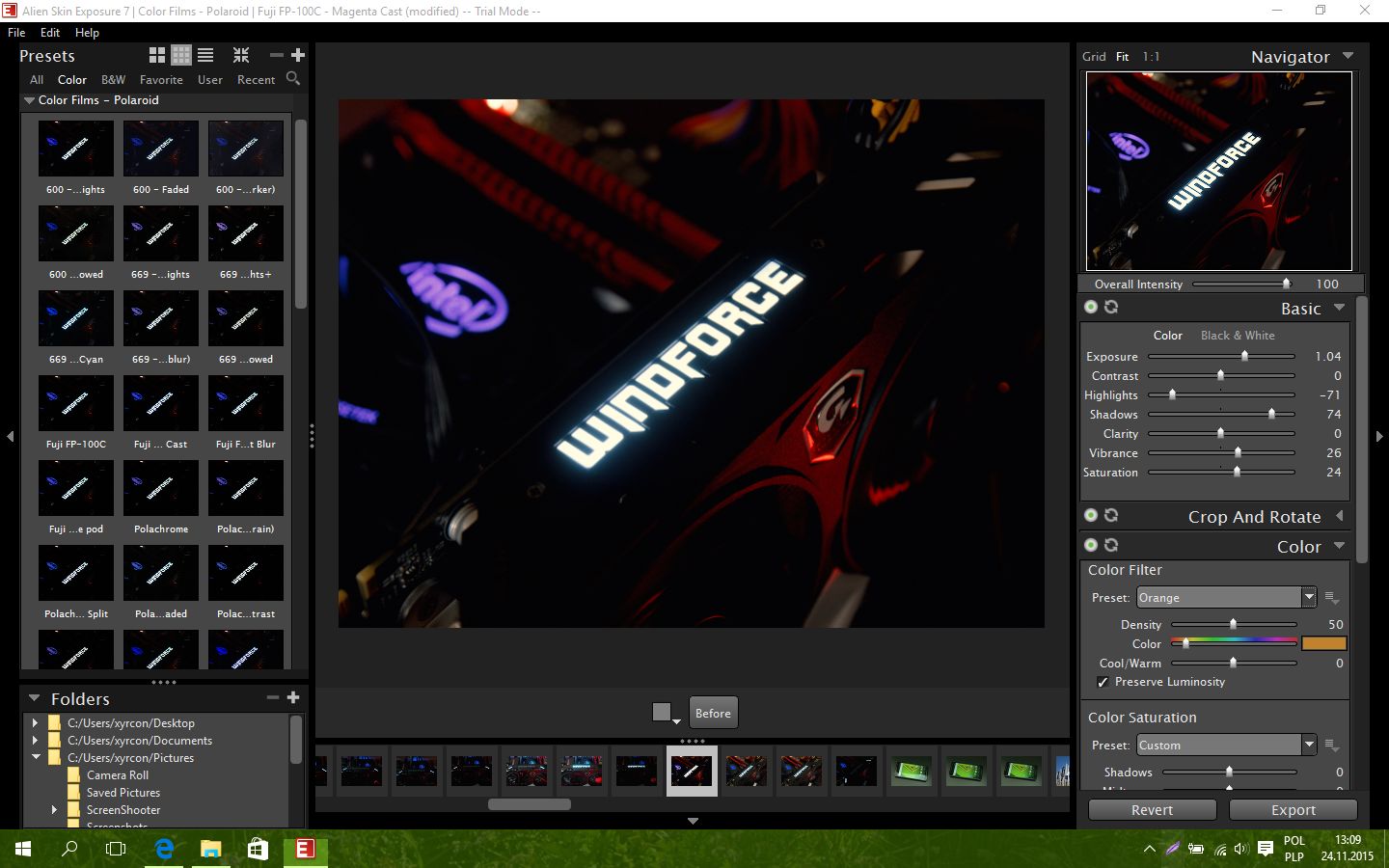
Task: Expand the Crop And Rotate panel
Action: (x=1339, y=516)
